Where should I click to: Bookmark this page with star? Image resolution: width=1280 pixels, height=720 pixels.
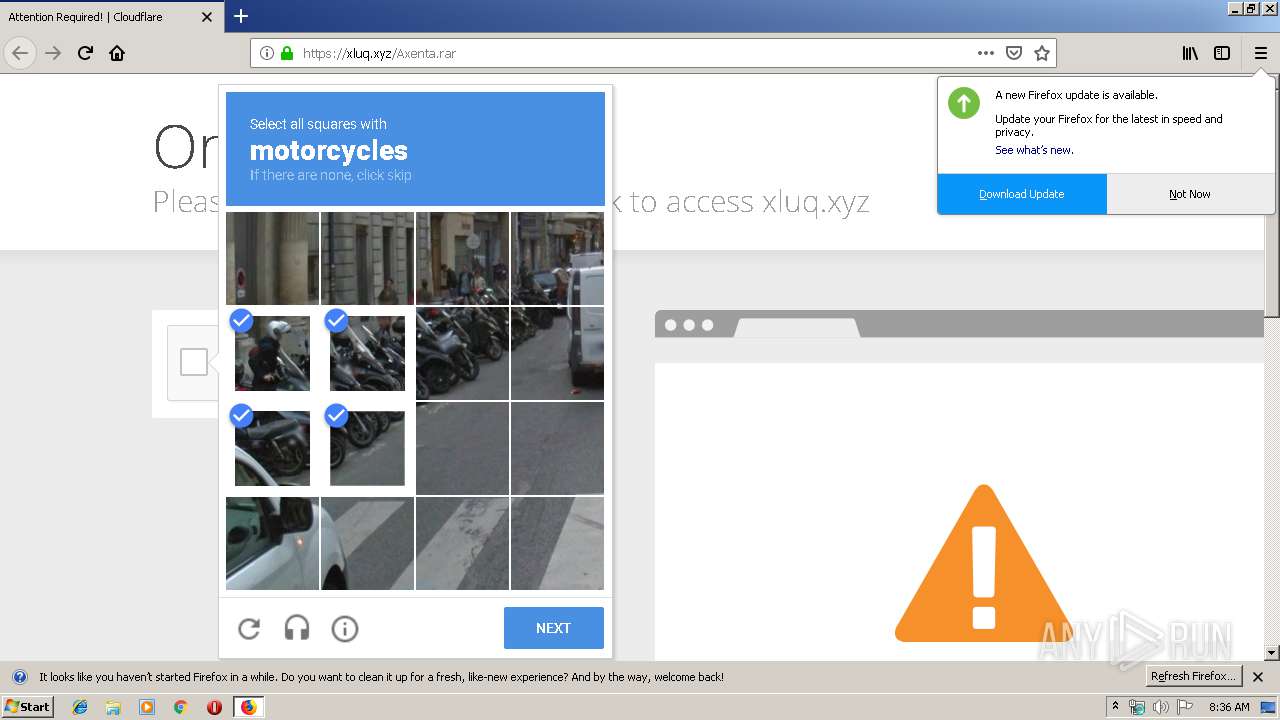(x=1042, y=53)
